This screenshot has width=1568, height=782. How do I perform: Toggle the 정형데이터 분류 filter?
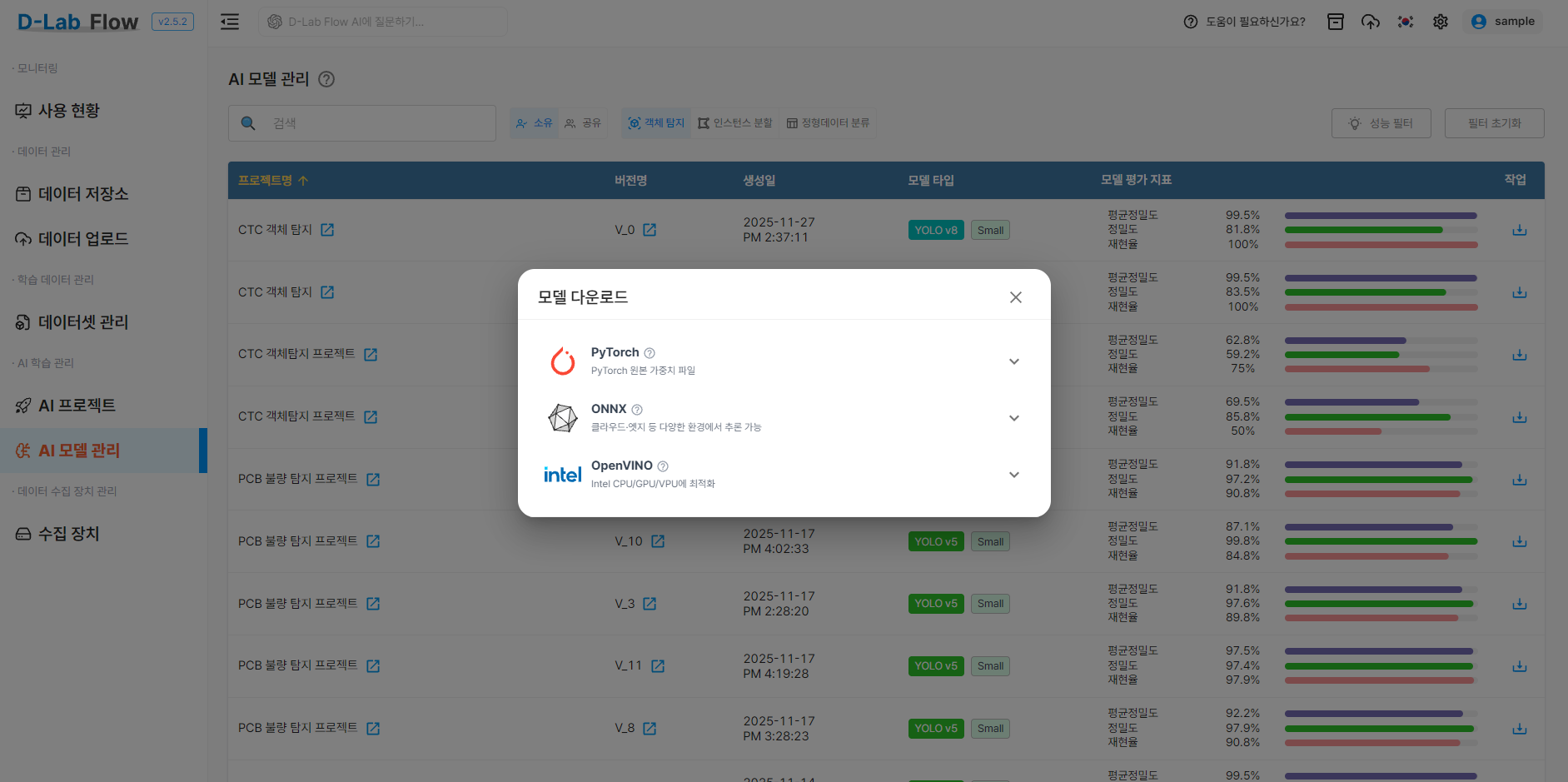(828, 123)
